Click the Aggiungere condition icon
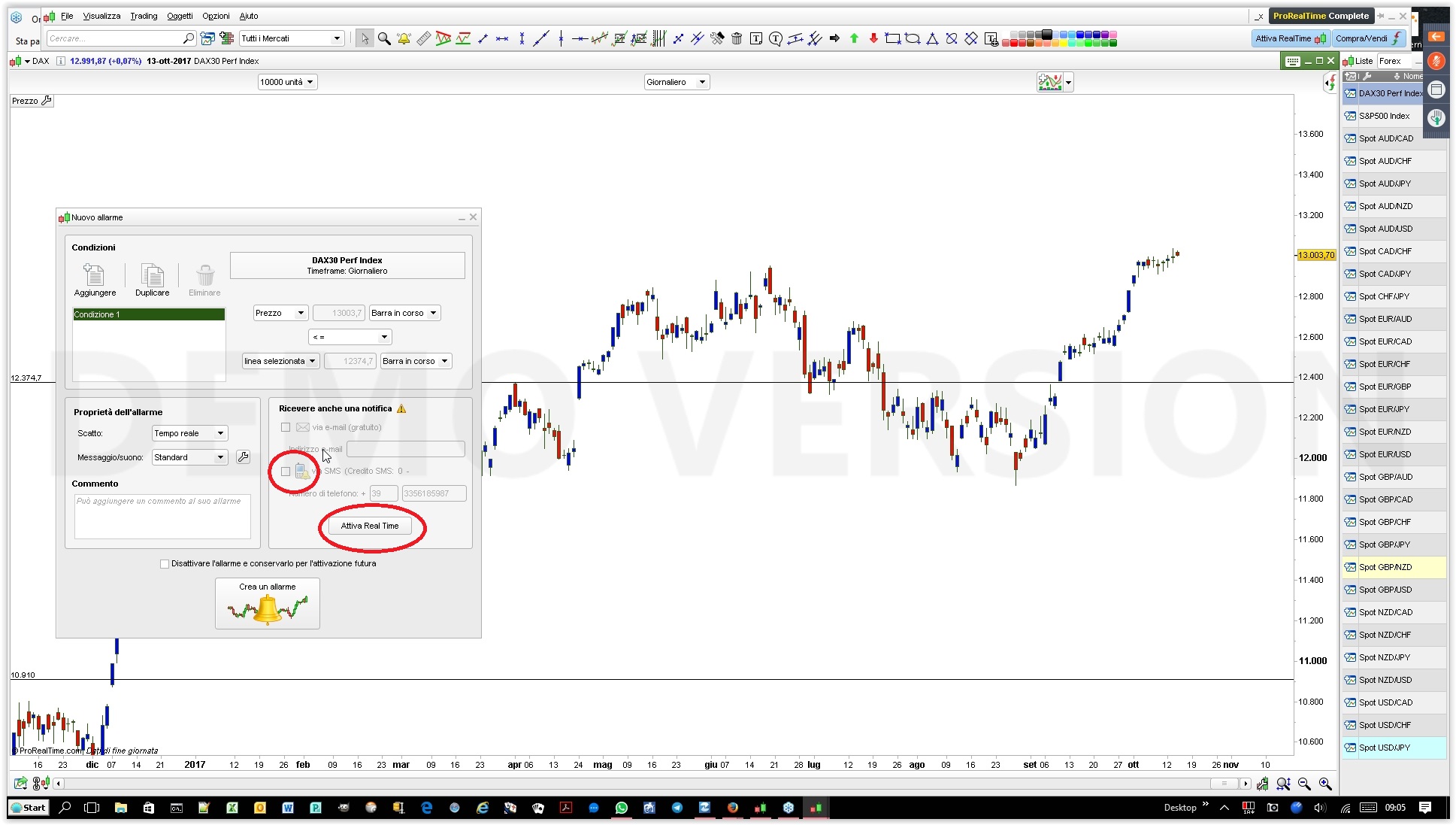 tap(95, 275)
